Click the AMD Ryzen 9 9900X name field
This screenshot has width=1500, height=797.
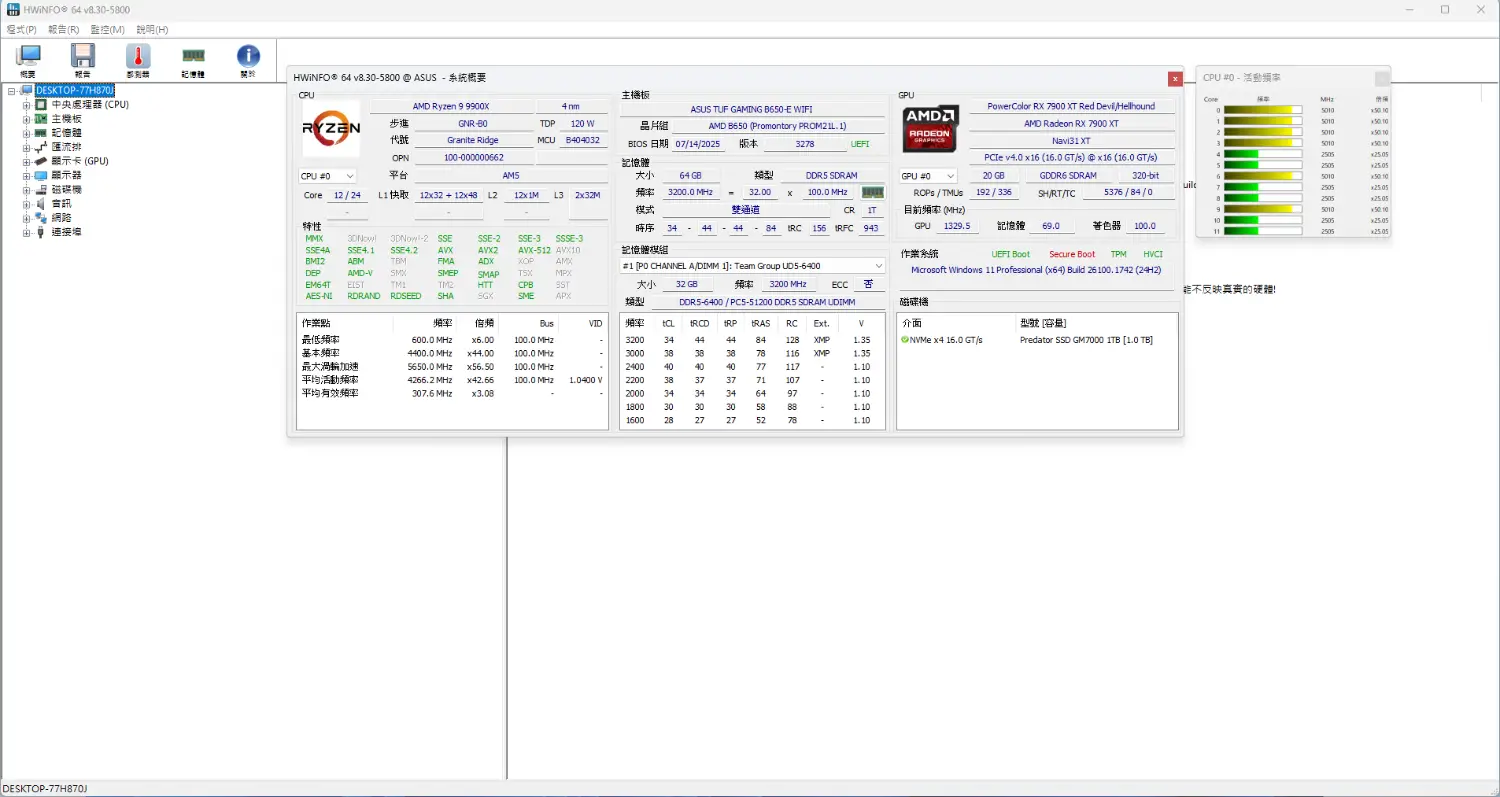451,107
